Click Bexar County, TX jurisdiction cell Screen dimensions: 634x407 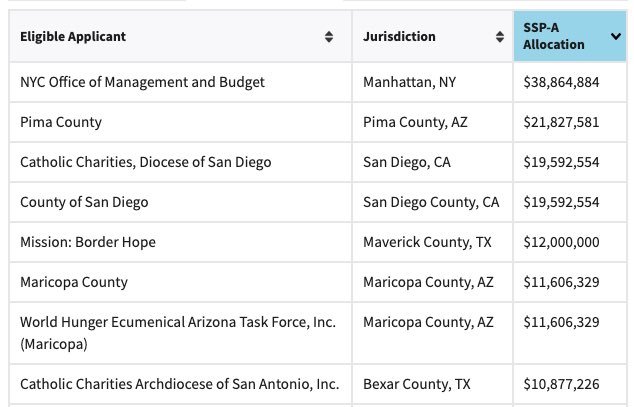(x=433, y=384)
